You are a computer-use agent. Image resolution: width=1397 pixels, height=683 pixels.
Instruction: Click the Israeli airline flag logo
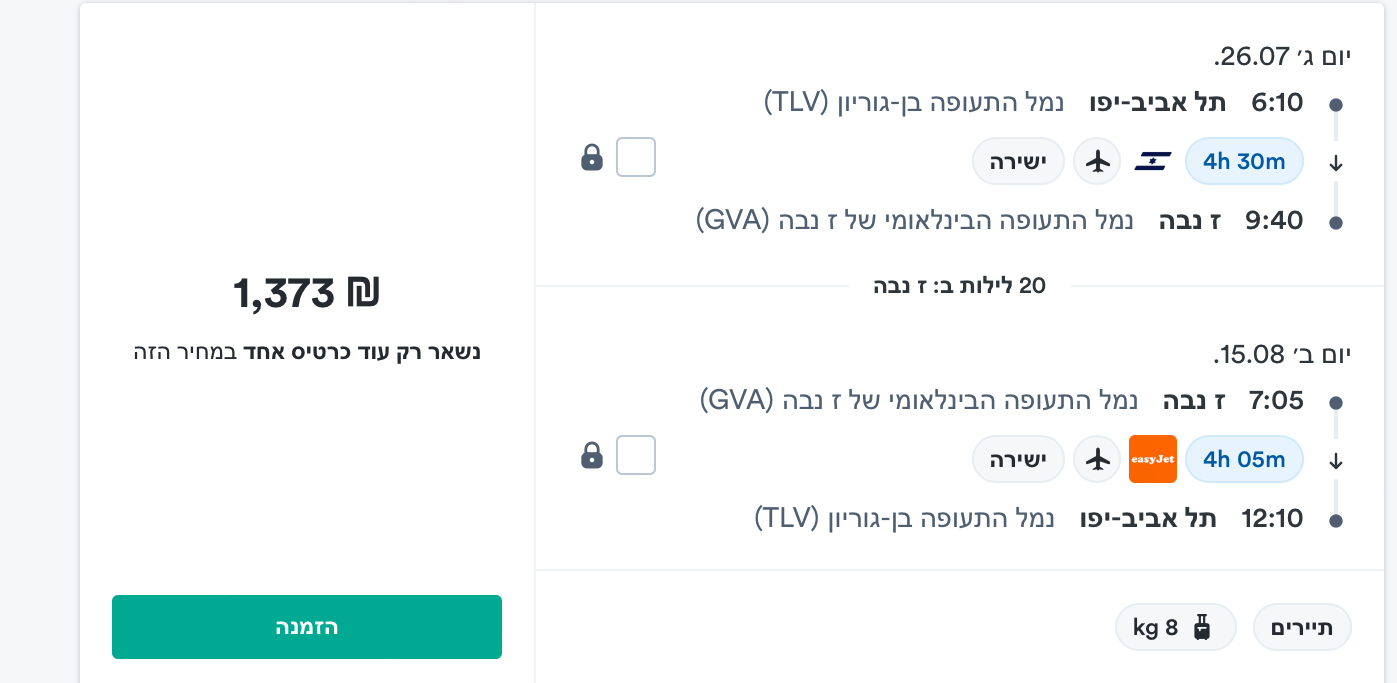point(1152,161)
